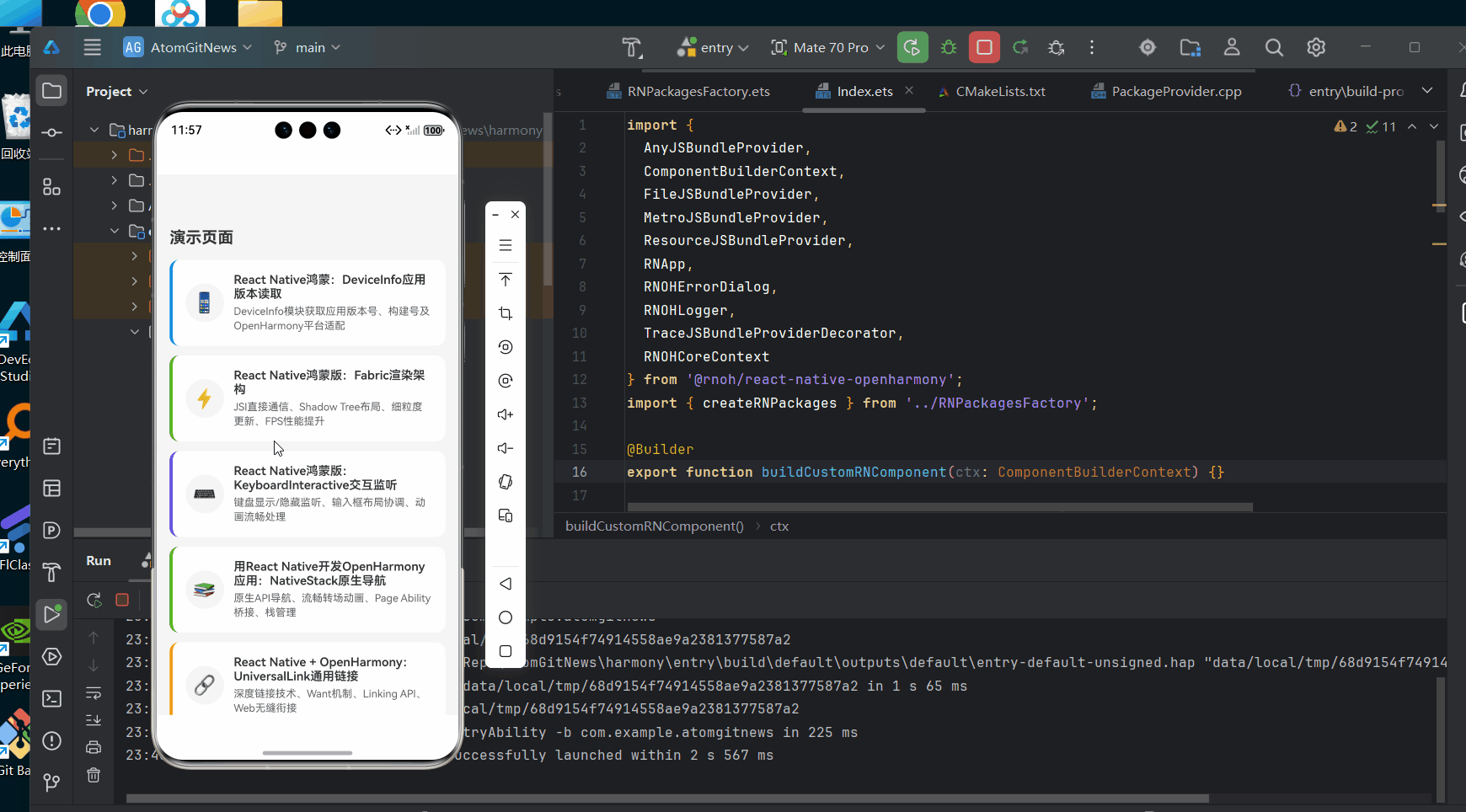Click the Build hammer icon in top toolbar
This screenshot has height=812, width=1466.
[632, 48]
